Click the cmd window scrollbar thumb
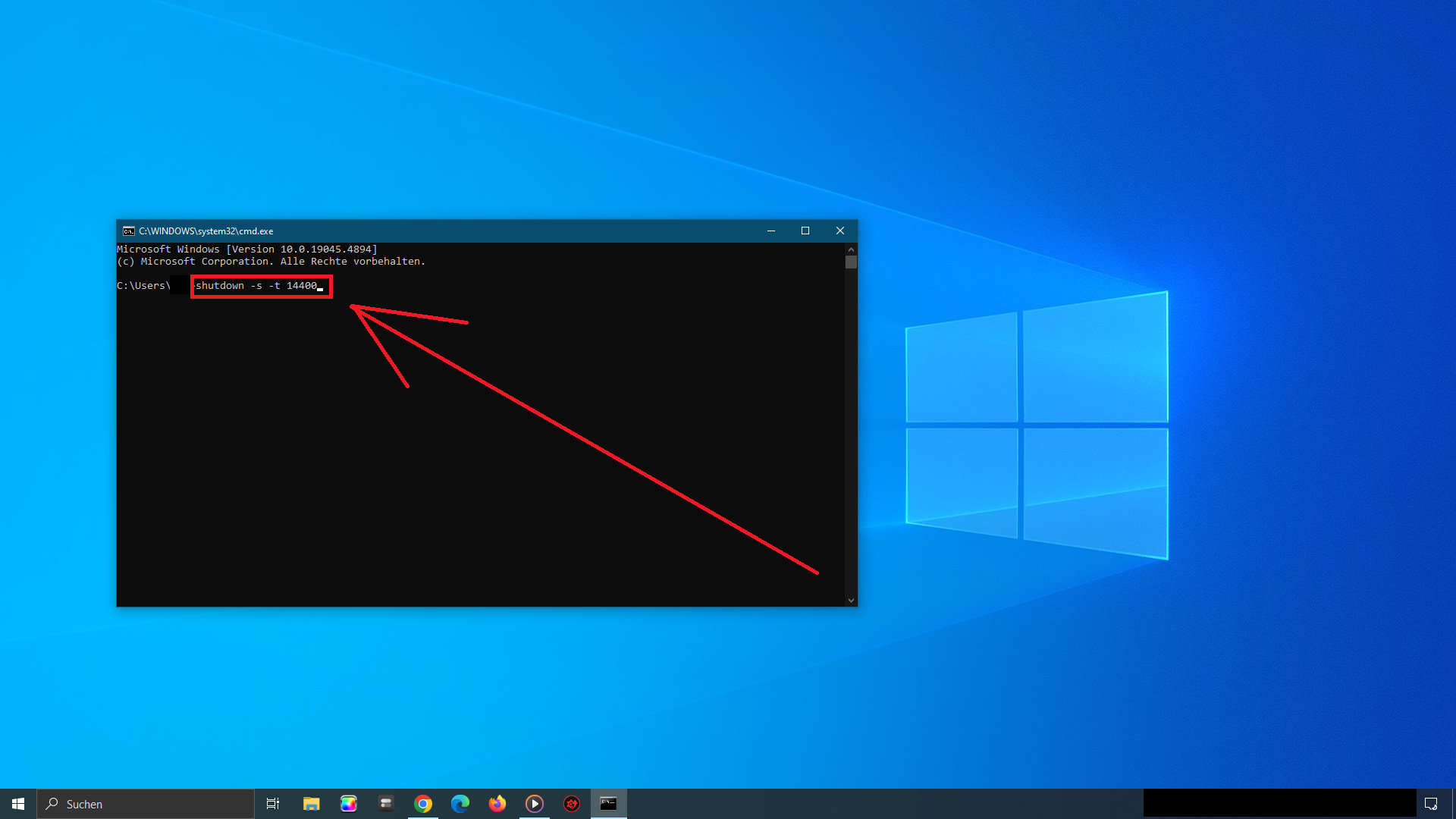Image resolution: width=1456 pixels, height=819 pixels. coord(851,262)
